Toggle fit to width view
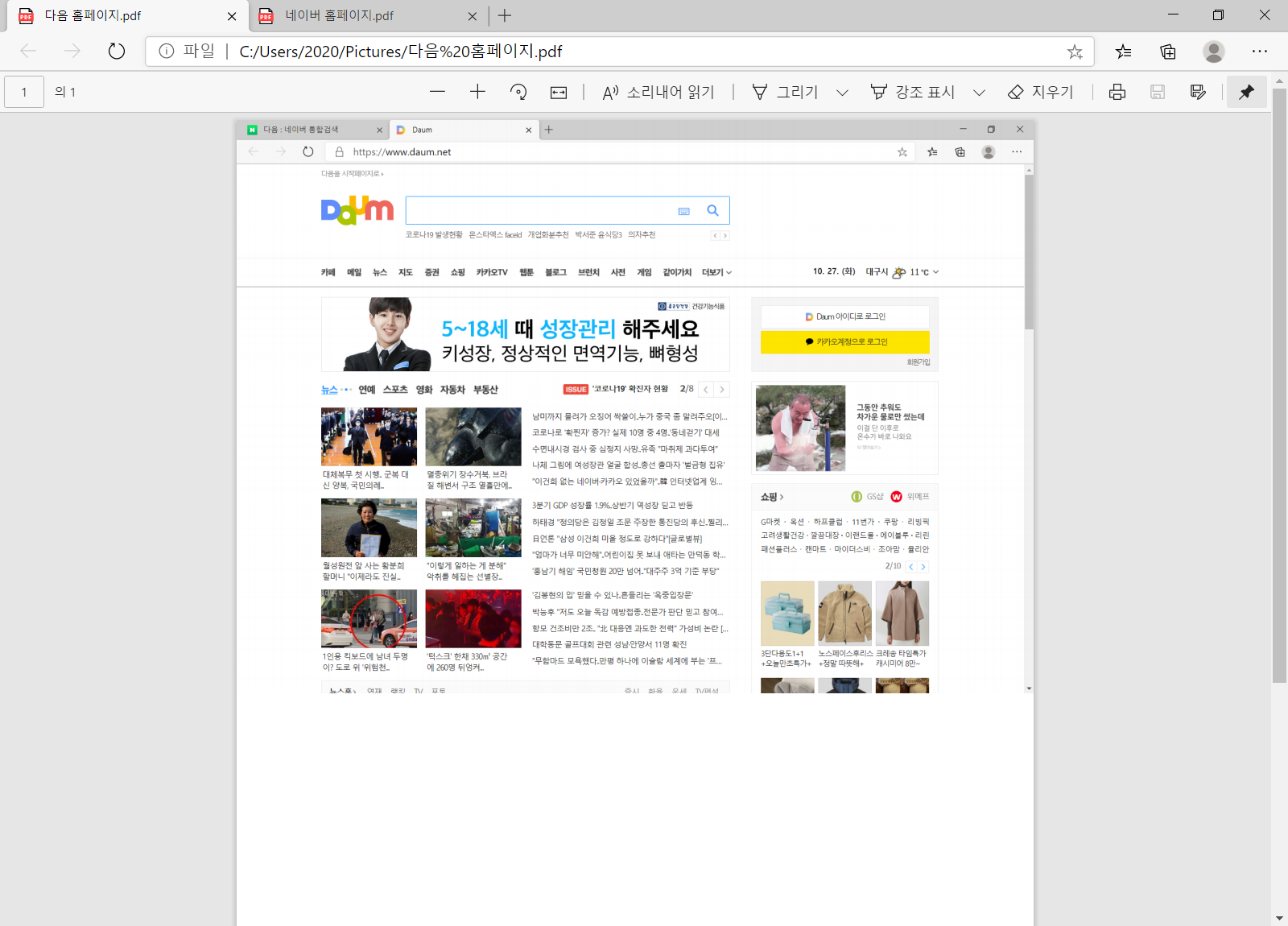The width and height of the screenshot is (1288, 926). (x=559, y=92)
